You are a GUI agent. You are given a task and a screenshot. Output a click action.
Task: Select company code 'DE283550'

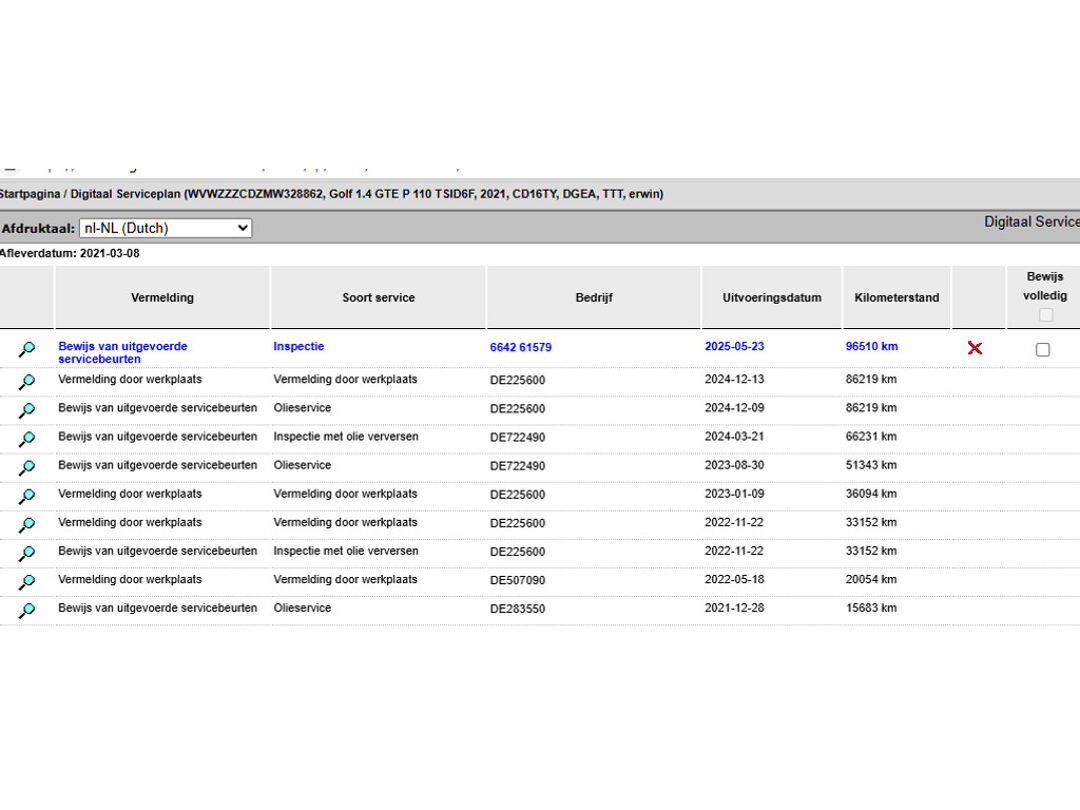click(517, 609)
